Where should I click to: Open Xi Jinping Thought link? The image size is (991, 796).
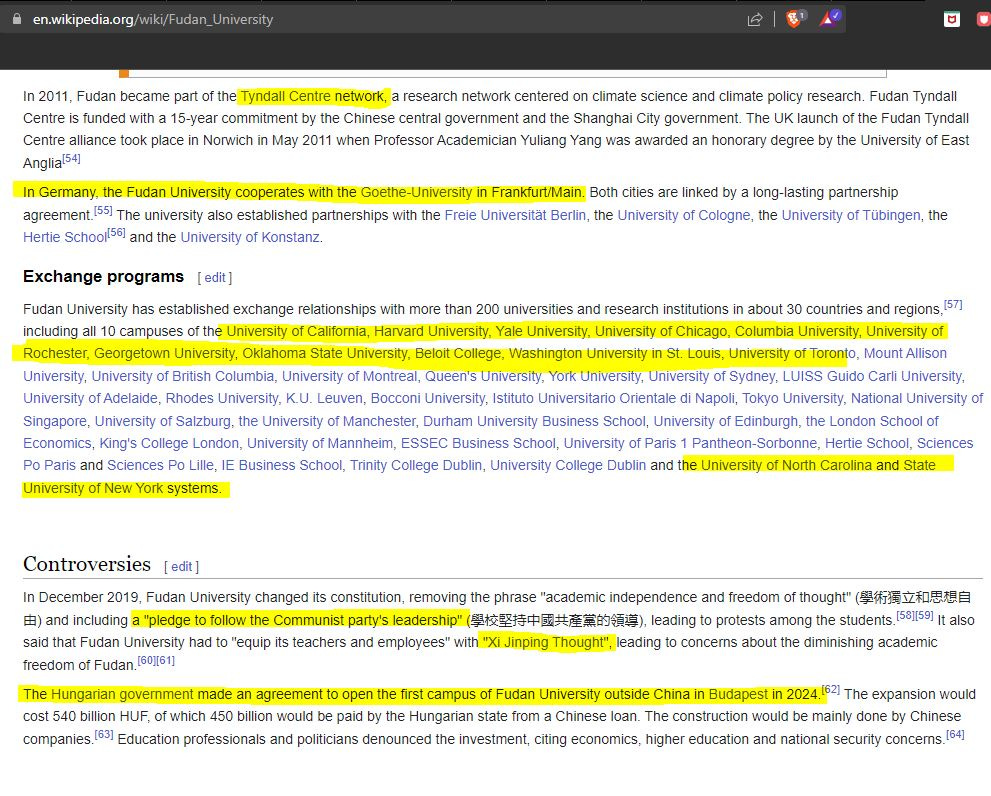pyautogui.click(x=547, y=642)
